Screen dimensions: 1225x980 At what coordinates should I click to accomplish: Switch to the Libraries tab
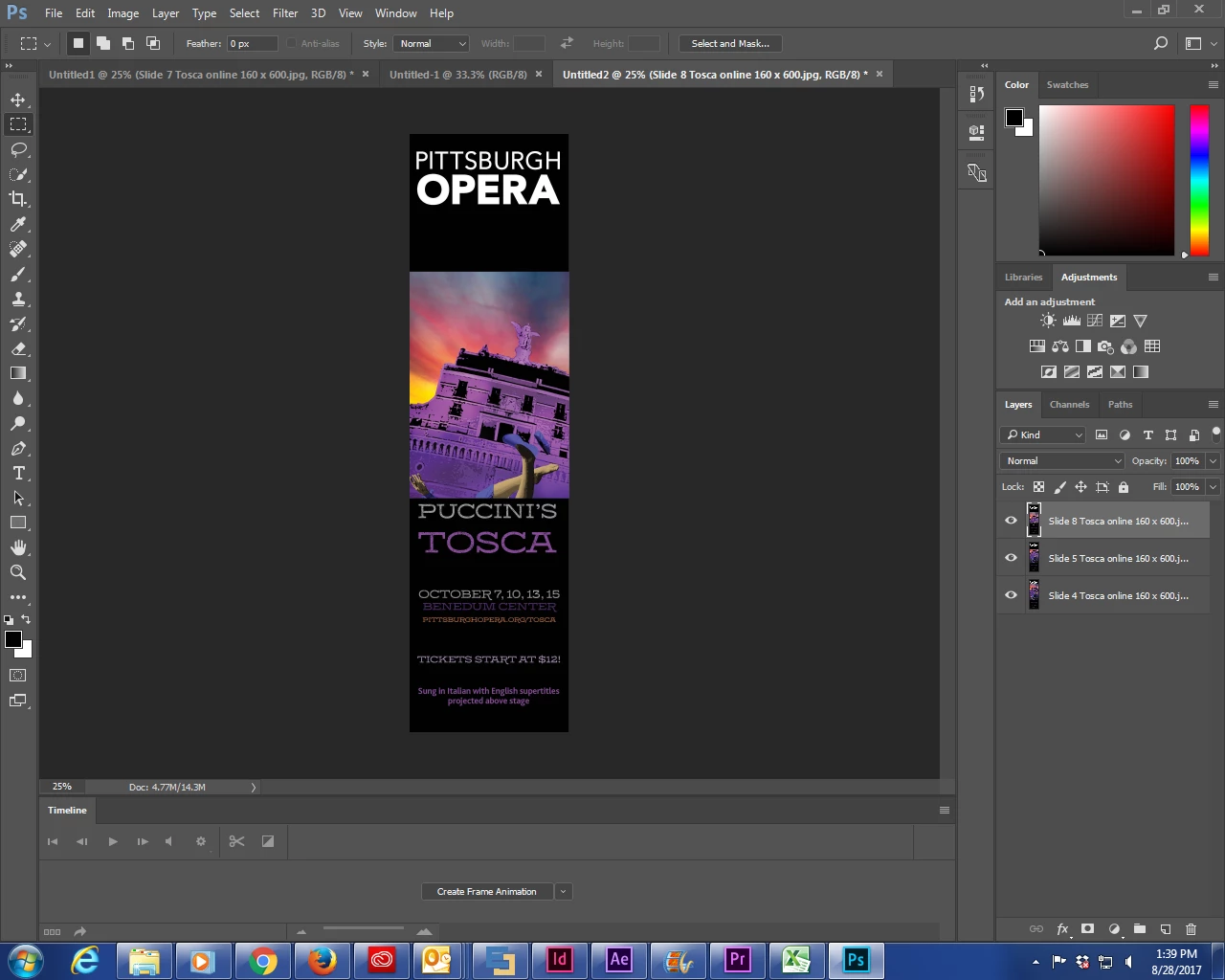(x=1023, y=277)
